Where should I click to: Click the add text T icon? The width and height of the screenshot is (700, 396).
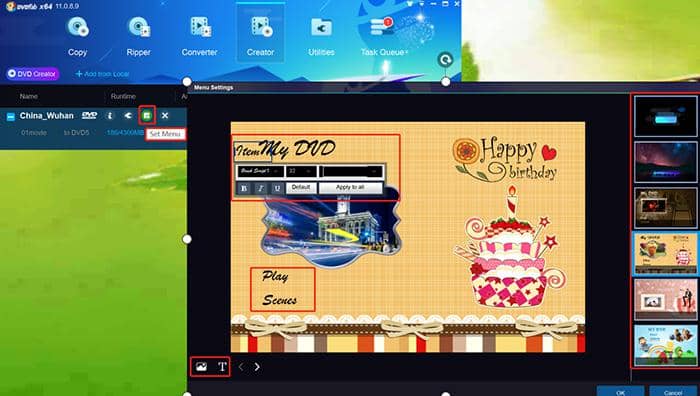pos(222,367)
